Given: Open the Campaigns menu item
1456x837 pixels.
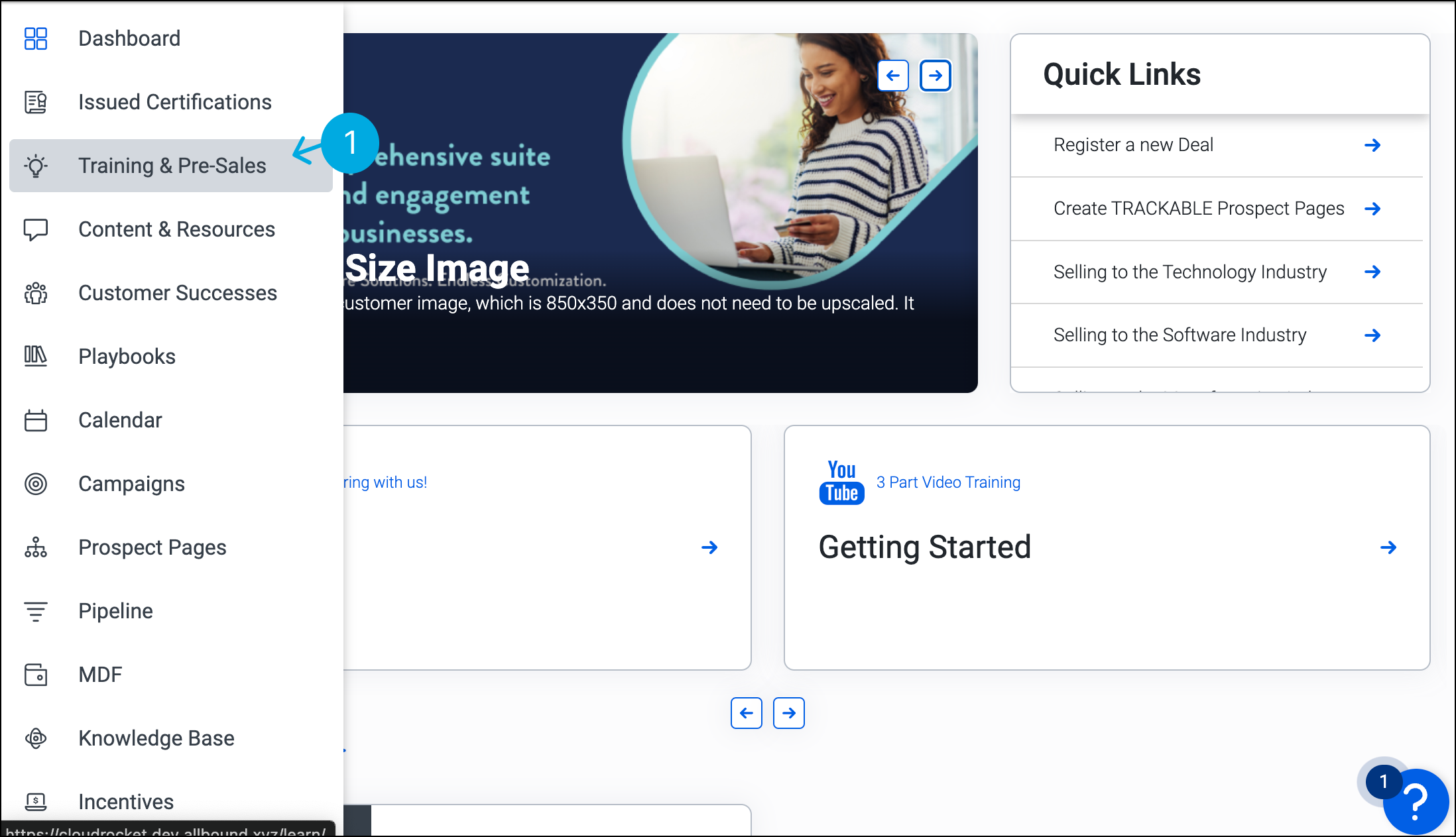Looking at the screenshot, I should [171, 484].
